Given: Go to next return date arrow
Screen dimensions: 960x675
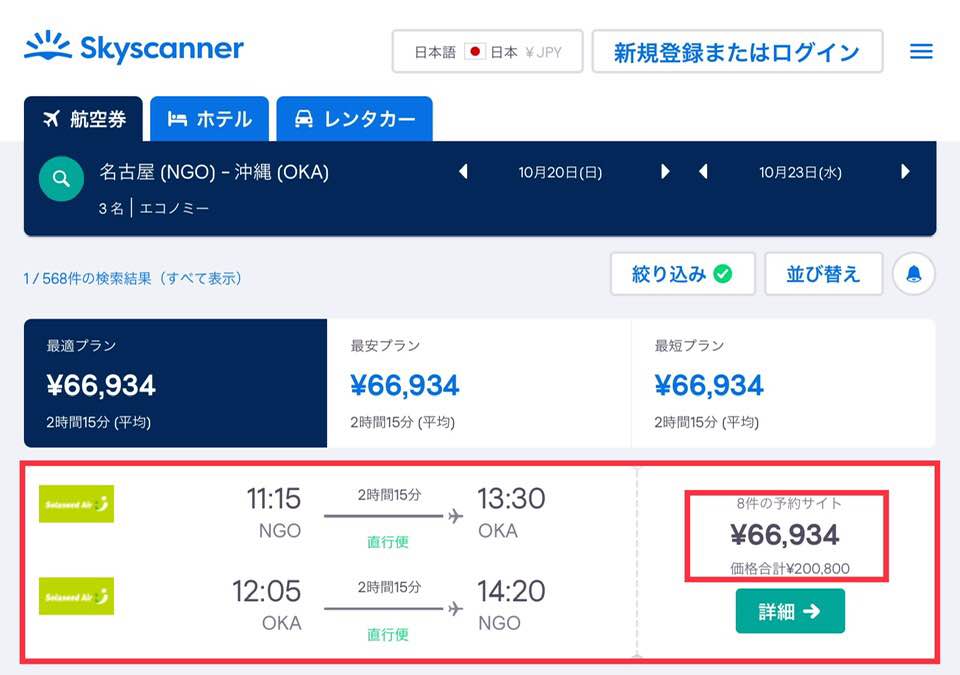Looking at the screenshot, I should click(x=906, y=172).
